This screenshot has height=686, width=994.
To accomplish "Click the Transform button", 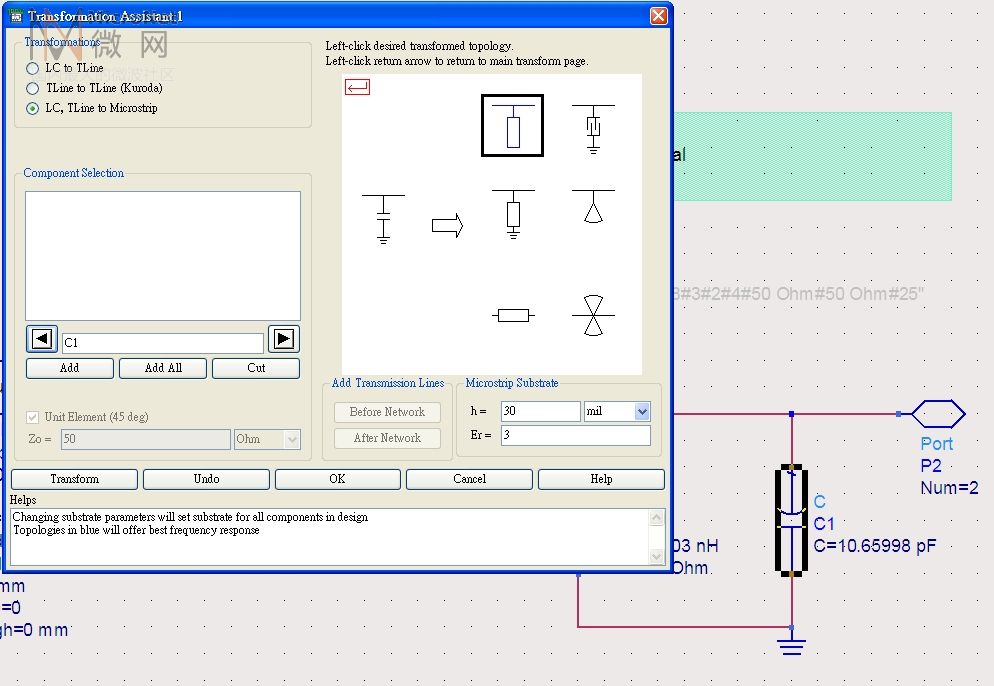I will (x=74, y=479).
